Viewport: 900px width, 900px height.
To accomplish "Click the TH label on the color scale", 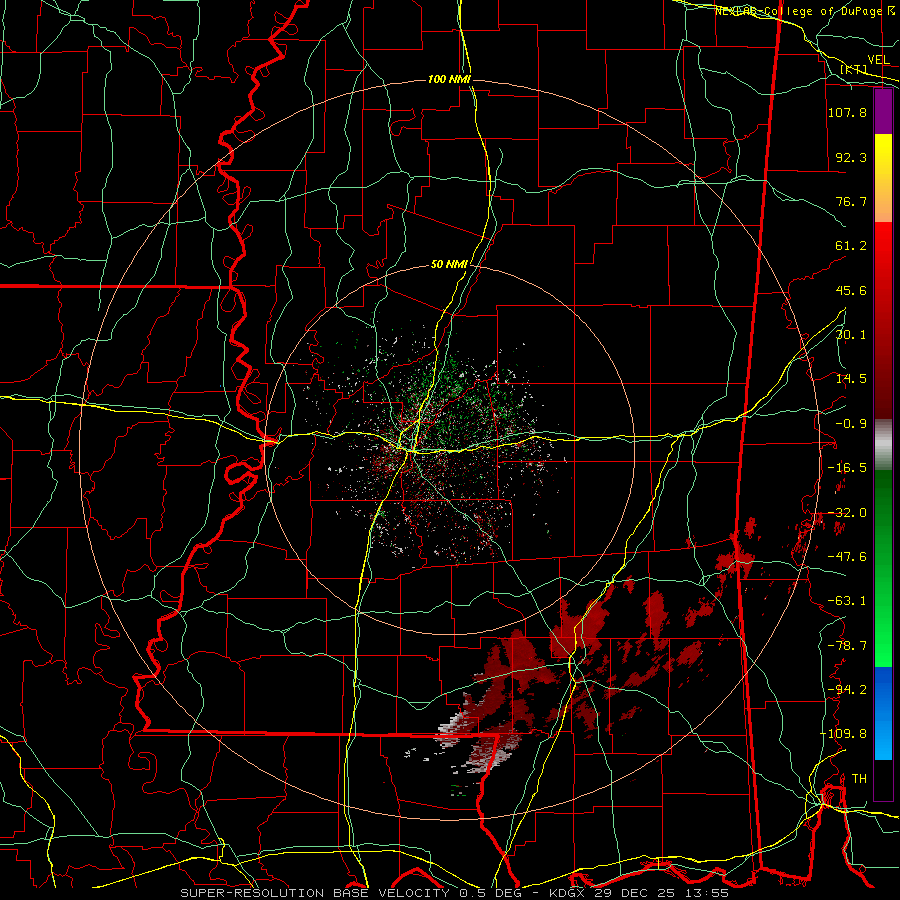I will point(859,779).
